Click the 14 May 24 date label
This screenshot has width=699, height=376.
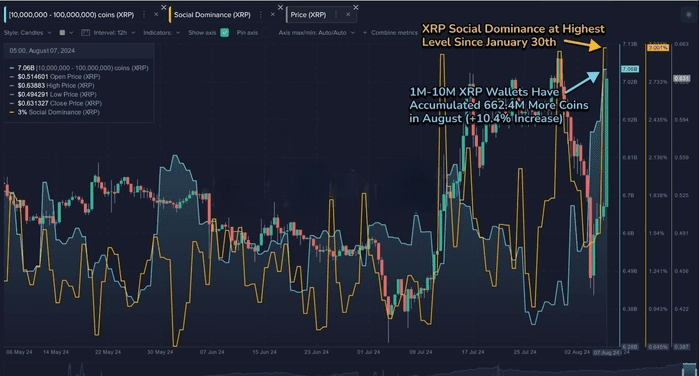(x=56, y=352)
